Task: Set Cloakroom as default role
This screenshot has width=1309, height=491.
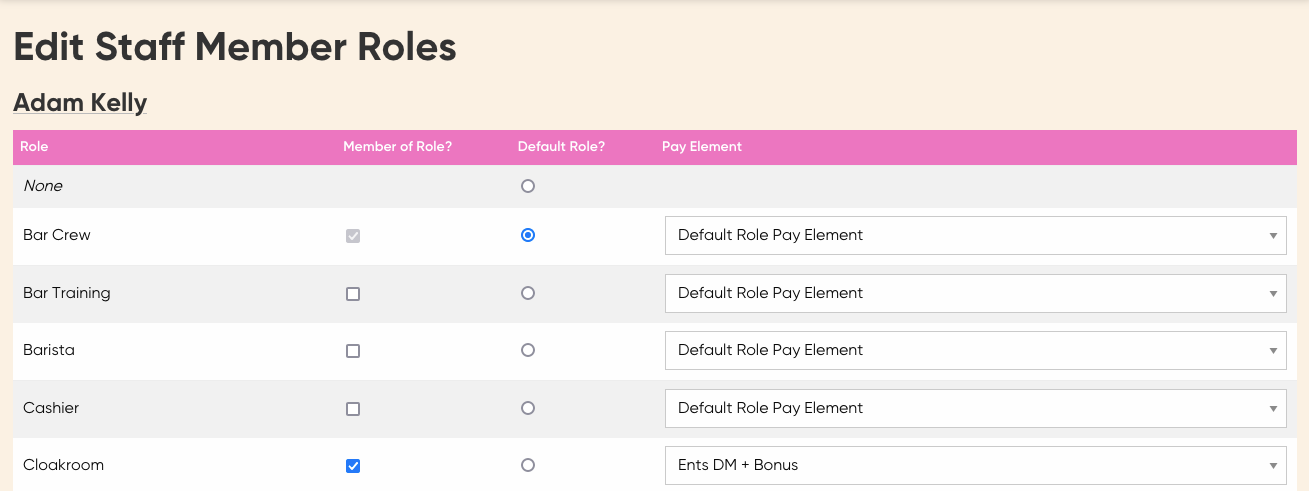Action: click(x=528, y=465)
